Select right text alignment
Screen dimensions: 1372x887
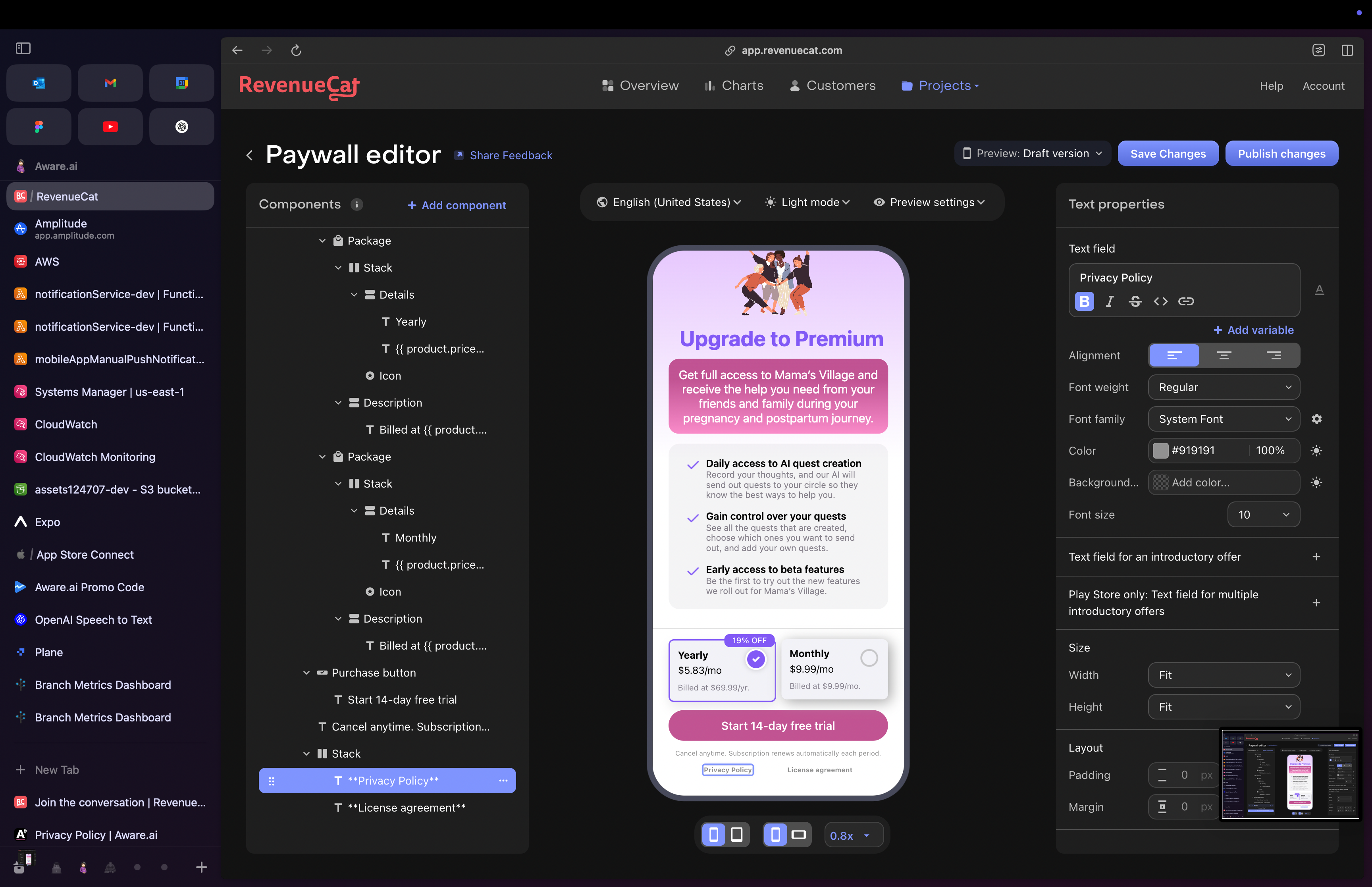[1274, 355]
